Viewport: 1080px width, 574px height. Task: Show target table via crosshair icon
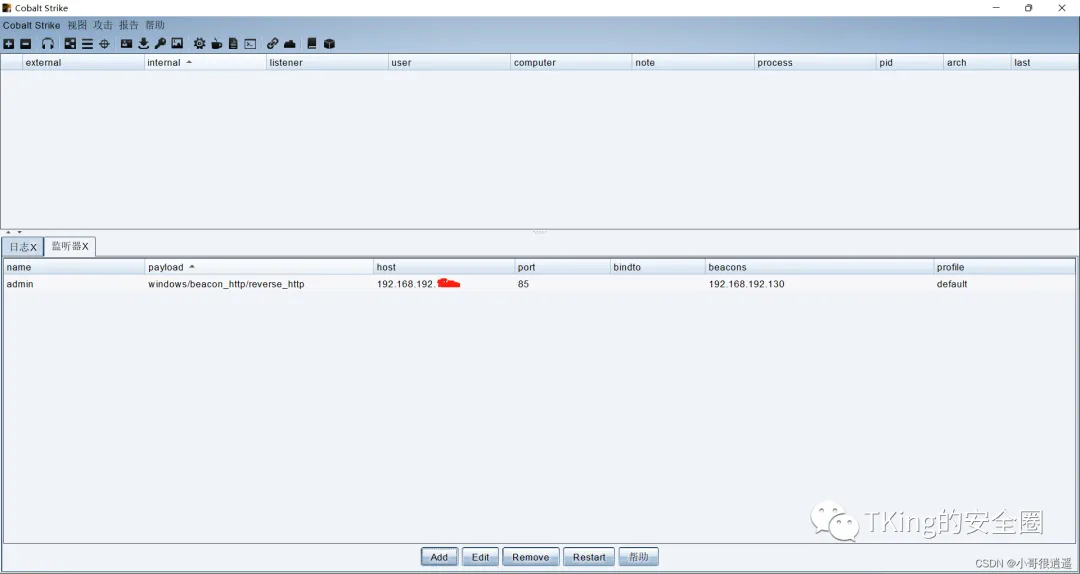(104, 43)
